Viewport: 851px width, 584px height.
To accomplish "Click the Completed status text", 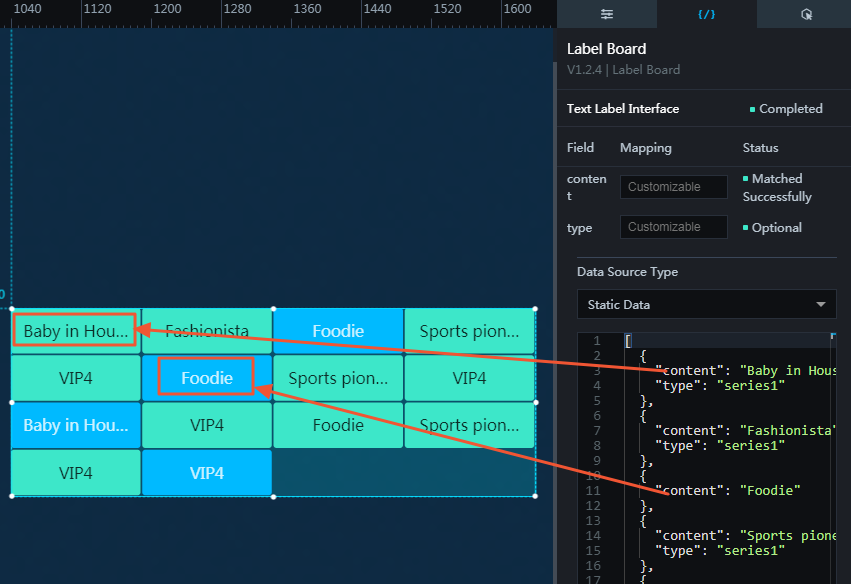I will click(x=790, y=109).
